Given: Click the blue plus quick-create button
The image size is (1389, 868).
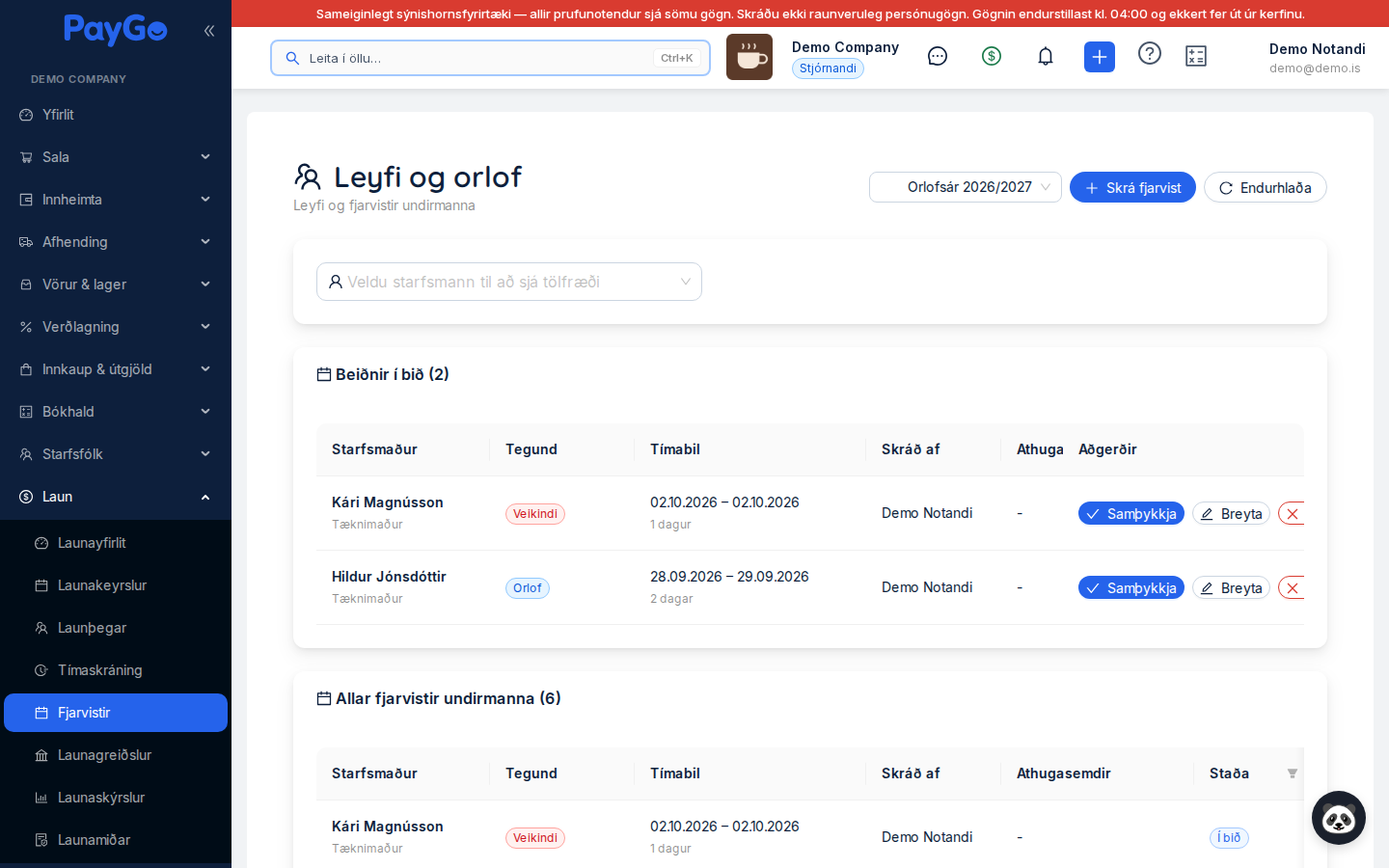Looking at the screenshot, I should pyautogui.click(x=1100, y=57).
